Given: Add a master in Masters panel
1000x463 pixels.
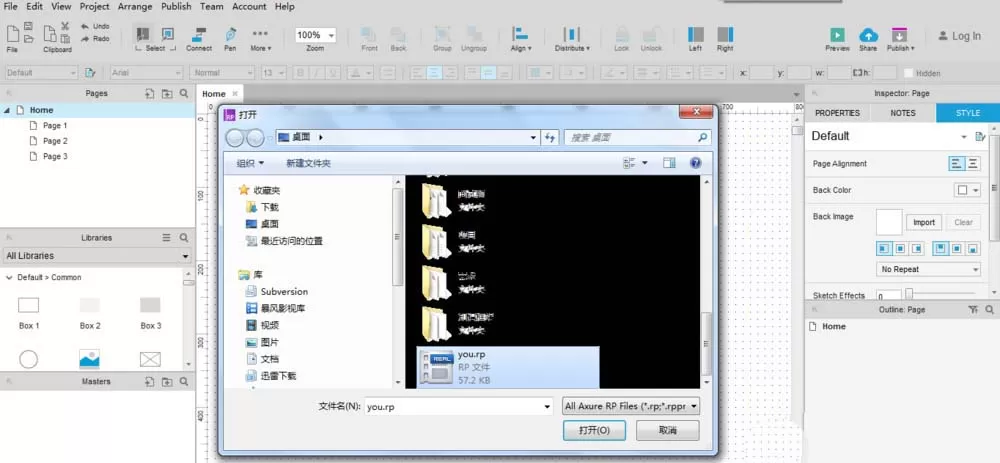Looking at the screenshot, I should [x=149, y=381].
